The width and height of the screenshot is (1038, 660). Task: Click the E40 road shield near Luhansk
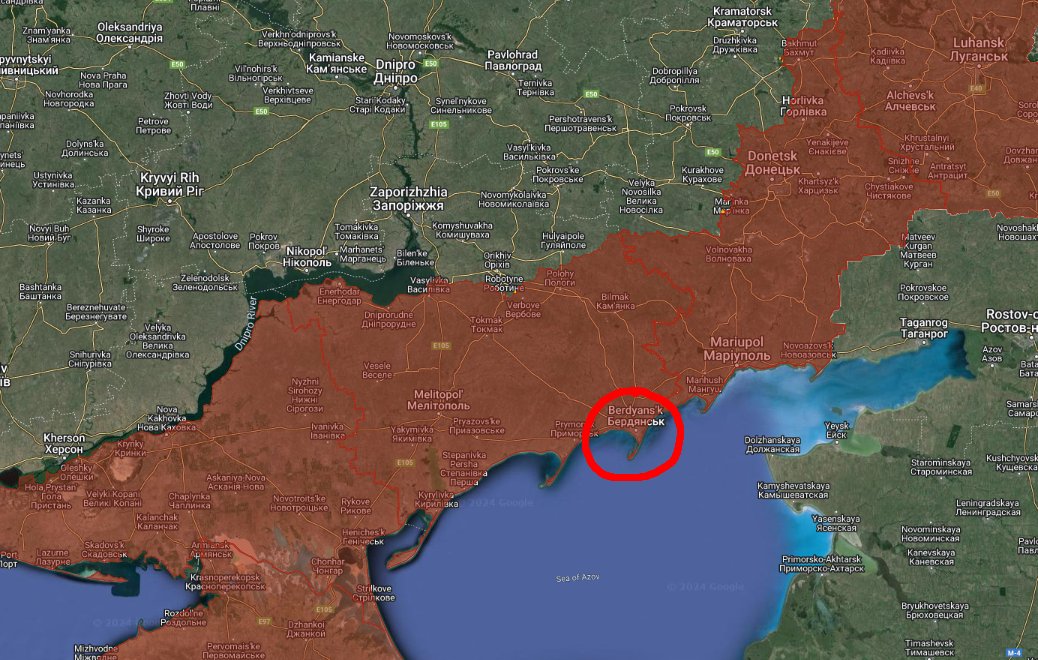click(976, 87)
